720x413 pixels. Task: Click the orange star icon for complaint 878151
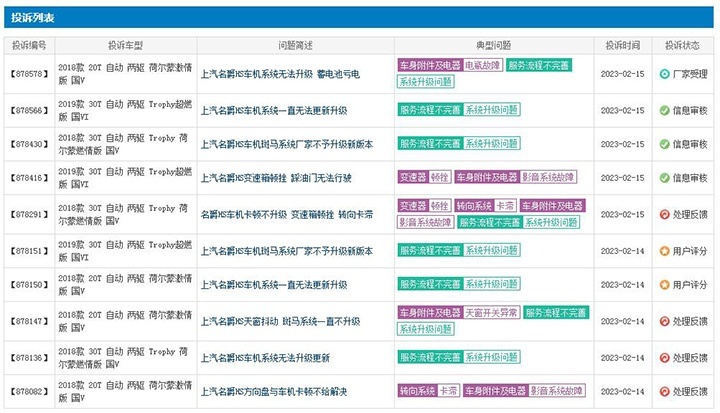tap(664, 251)
